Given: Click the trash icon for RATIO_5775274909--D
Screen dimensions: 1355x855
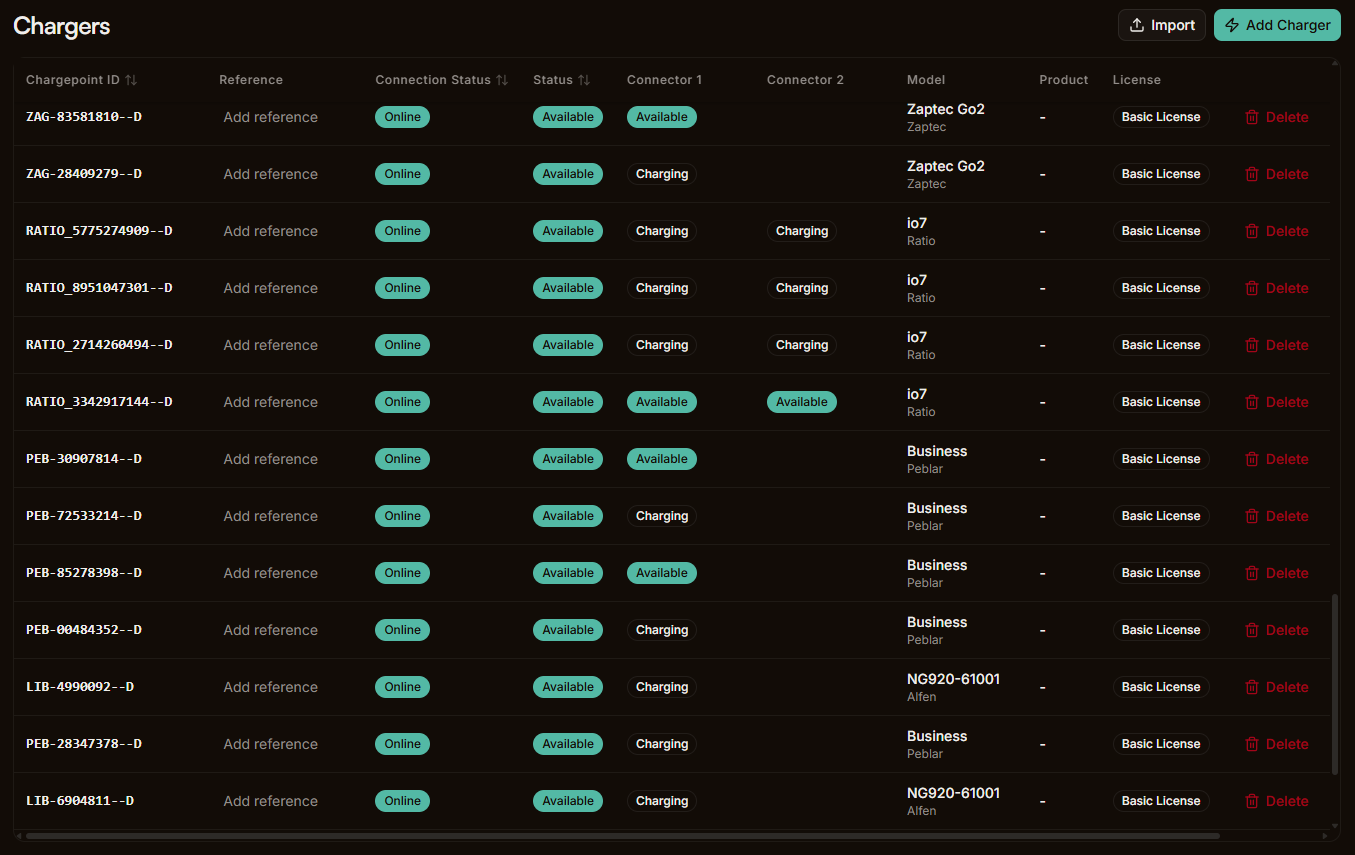Looking at the screenshot, I should click(1252, 231).
